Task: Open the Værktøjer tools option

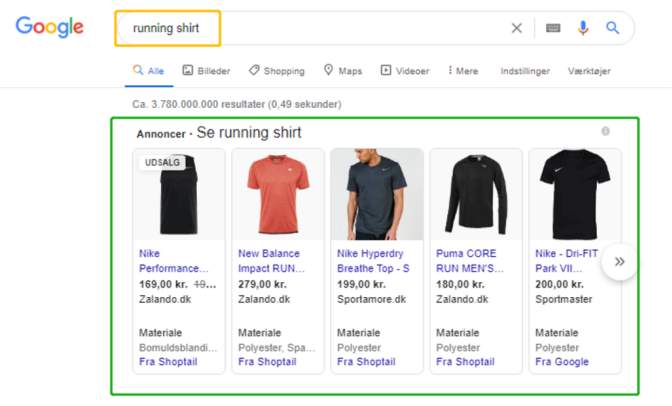Action: (588, 71)
